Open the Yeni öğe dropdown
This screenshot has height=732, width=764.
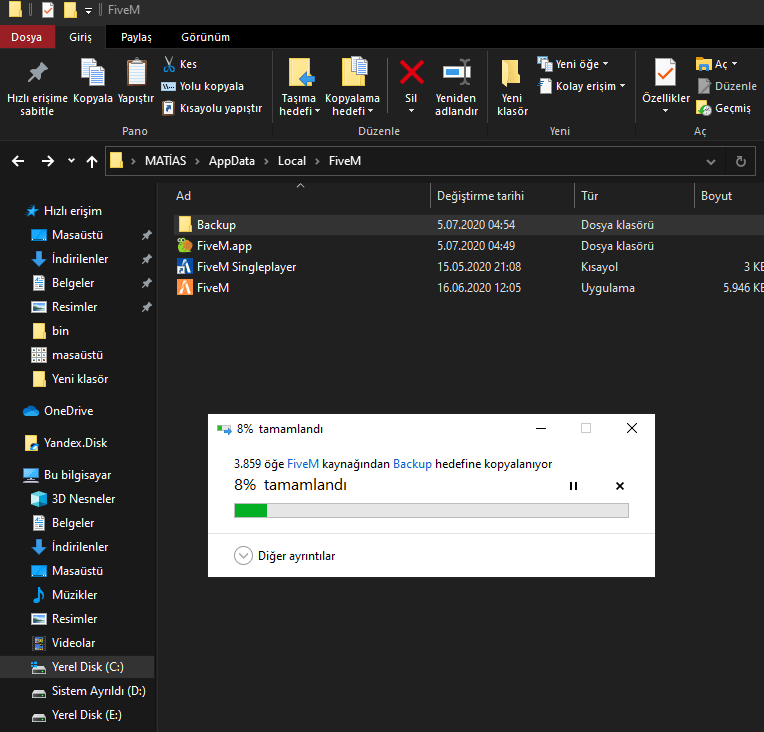(x=573, y=64)
